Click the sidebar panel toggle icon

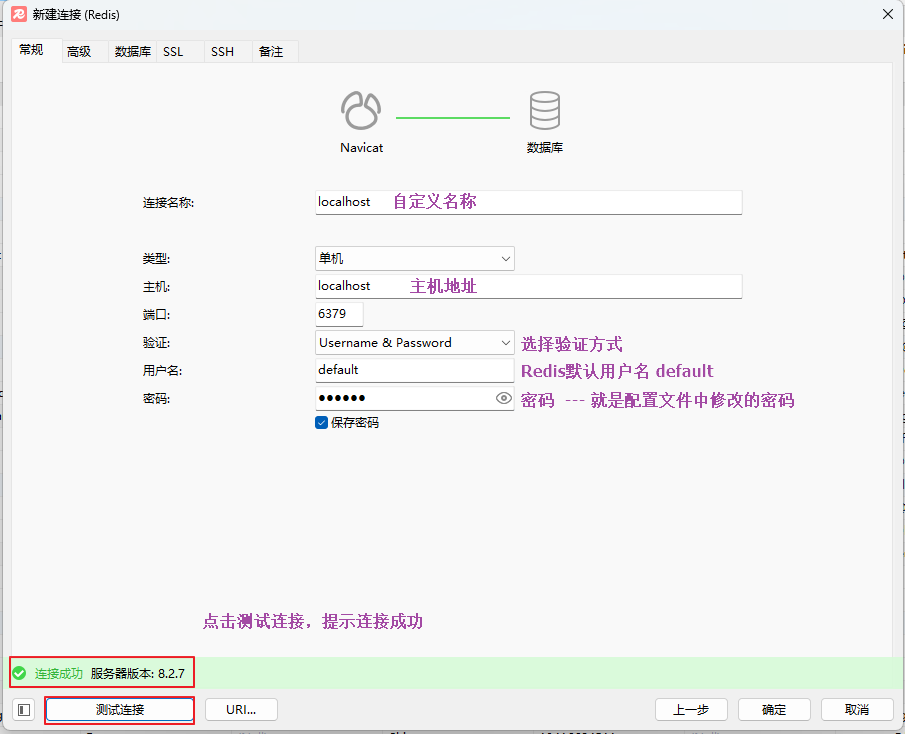click(24, 710)
